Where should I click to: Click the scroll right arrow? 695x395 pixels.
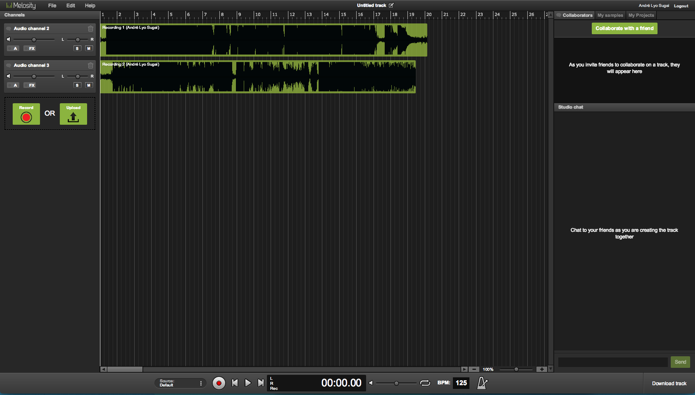[464, 369]
